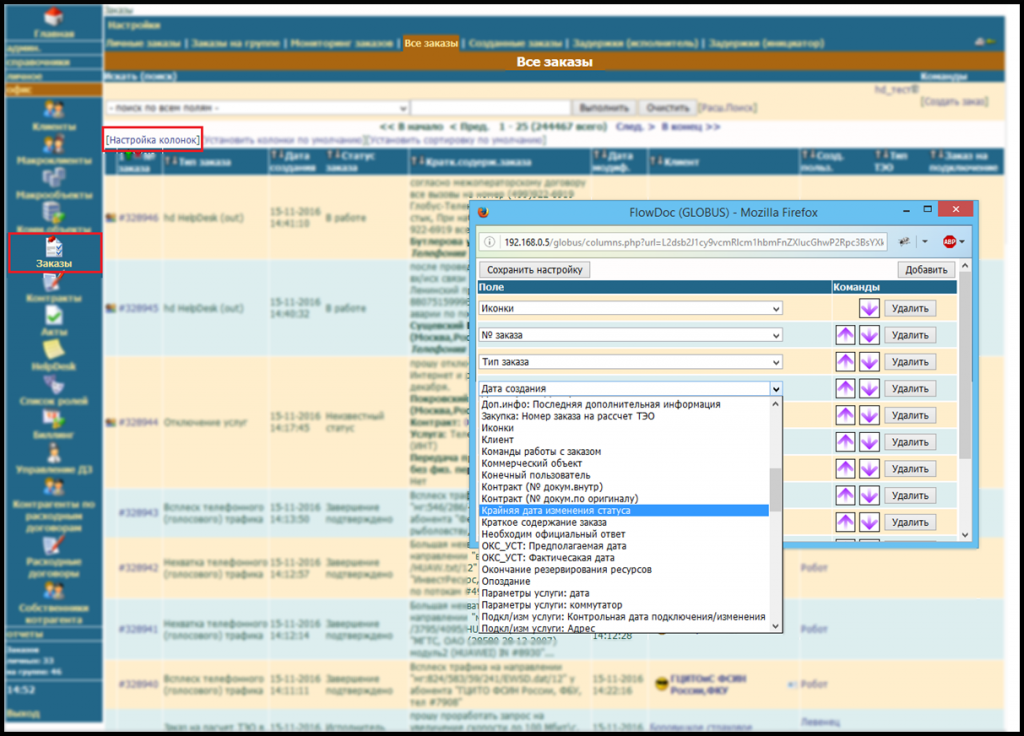Screen dimensions: 1024x736
Task: Move the Дата создания field up
Action: pyautogui.click(x=845, y=389)
